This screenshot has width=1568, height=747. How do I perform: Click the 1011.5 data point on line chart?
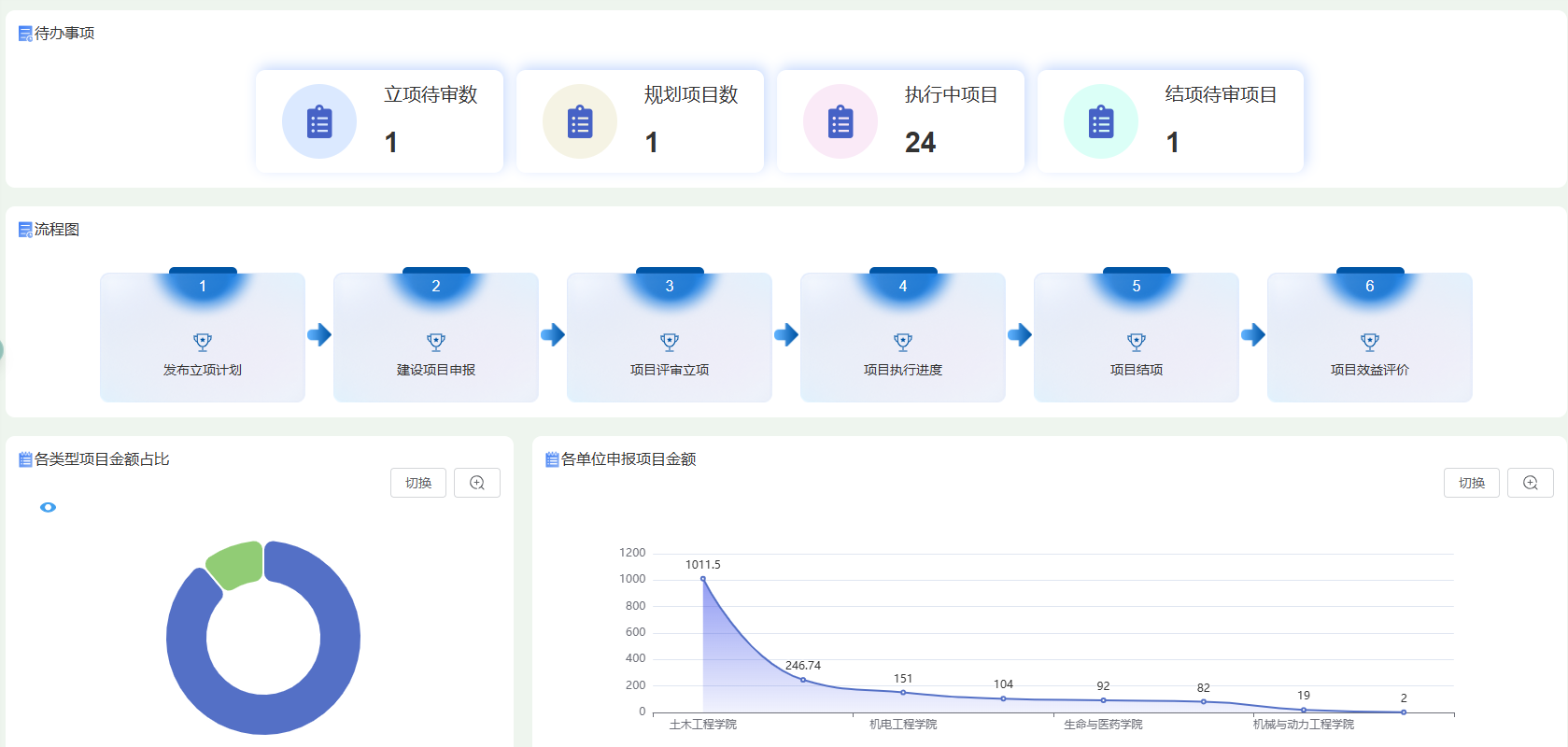pyautogui.click(x=703, y=579)
